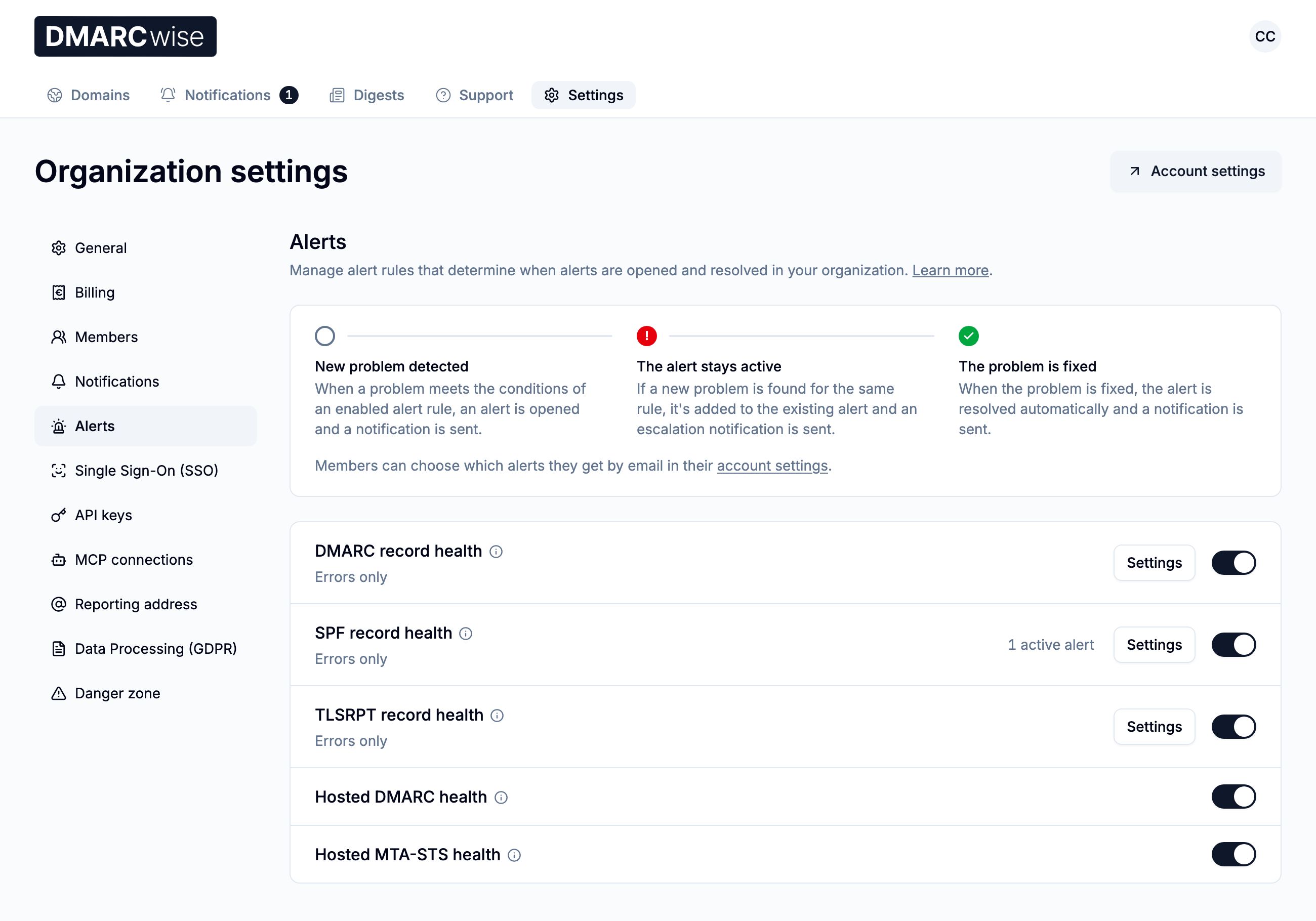Image resolution: width=1316 pixels, height=921 pixels.
Task: Click the Members people icon
Action: pyautogui.click(x=59, y=337)
